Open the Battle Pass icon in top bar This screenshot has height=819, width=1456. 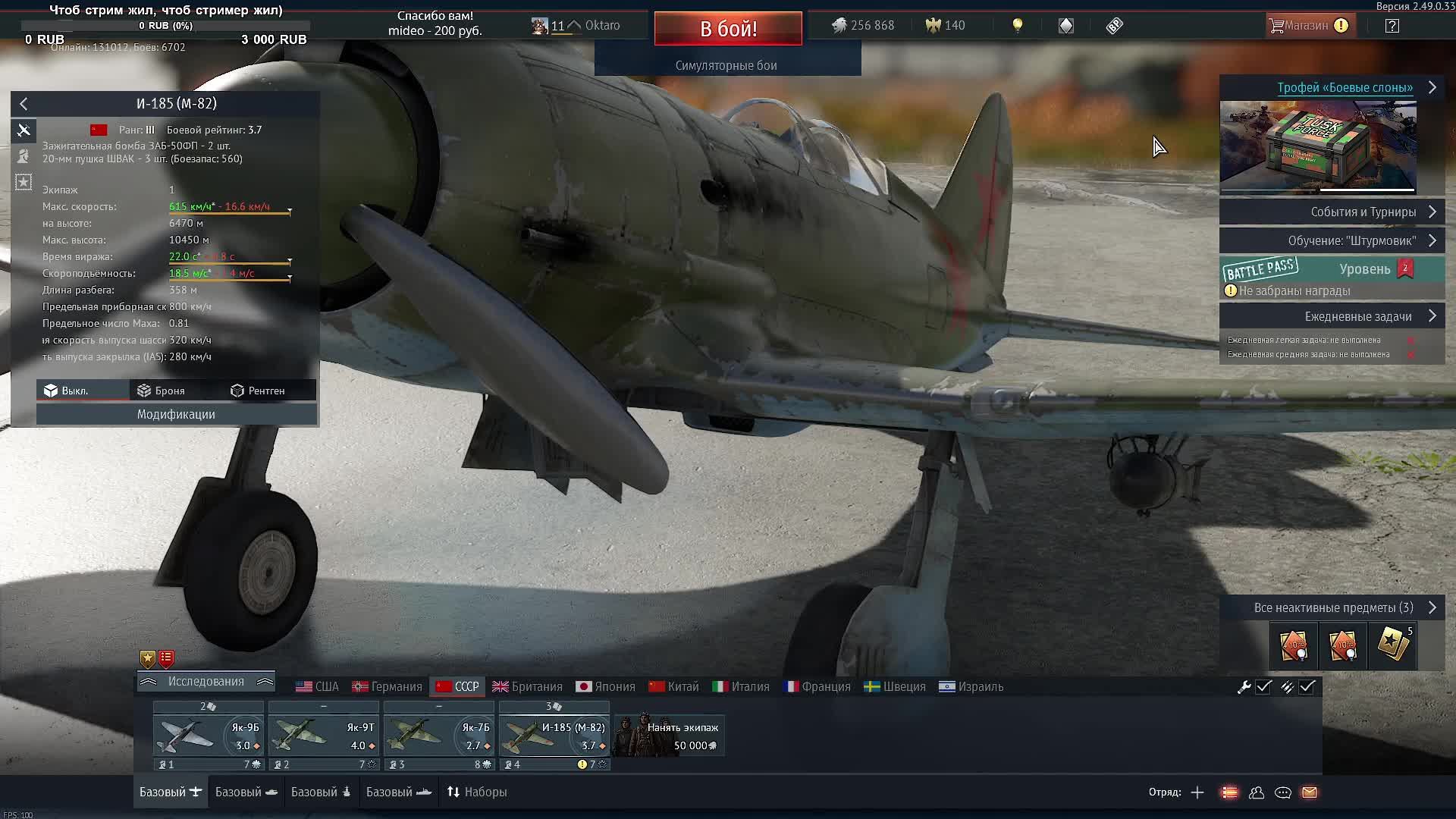point(1113,25)
